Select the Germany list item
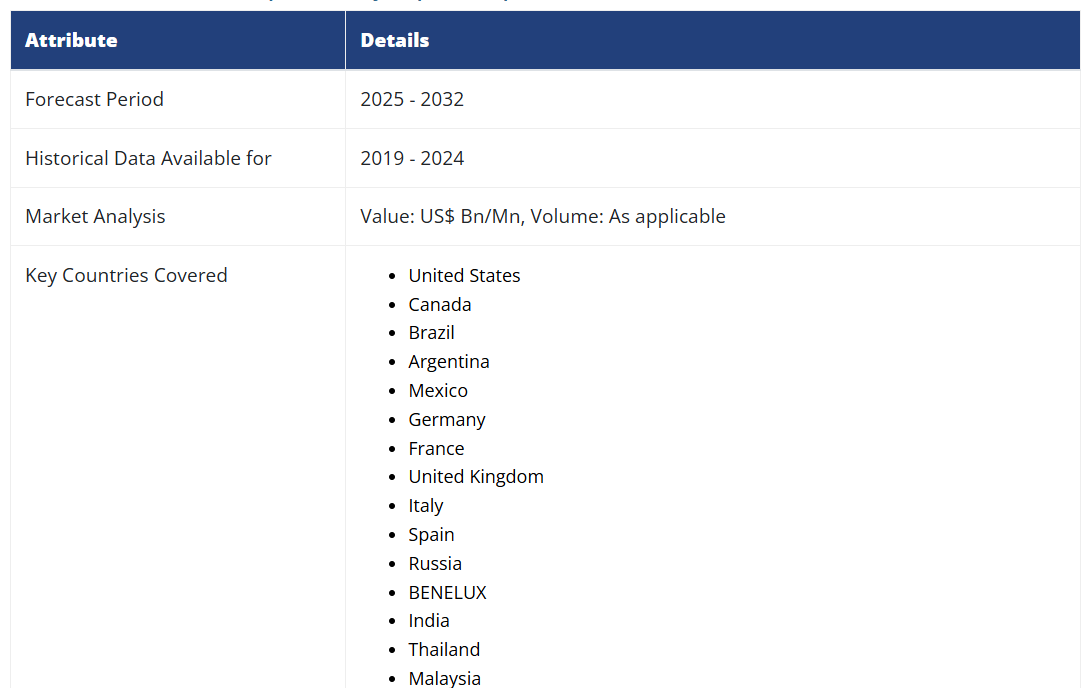 pos(446,419)
